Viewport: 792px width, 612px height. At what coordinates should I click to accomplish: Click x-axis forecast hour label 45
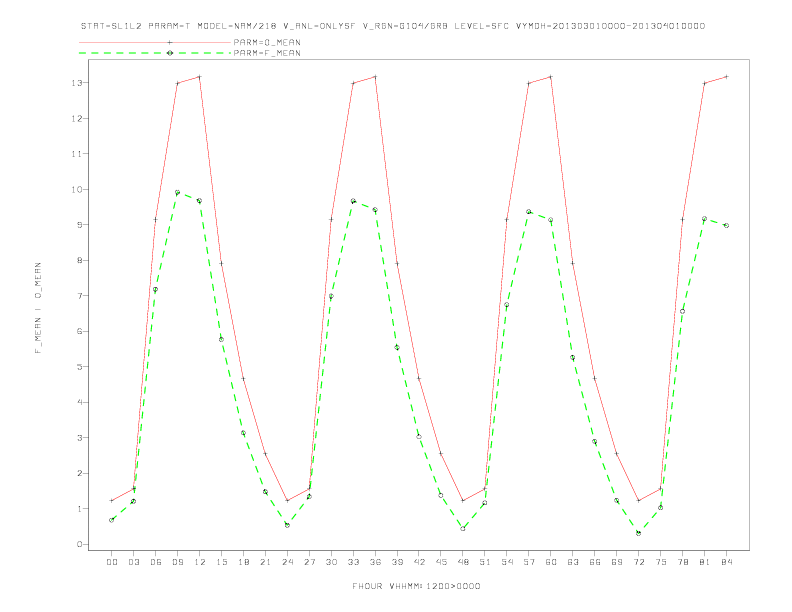(x=441, y=562)
